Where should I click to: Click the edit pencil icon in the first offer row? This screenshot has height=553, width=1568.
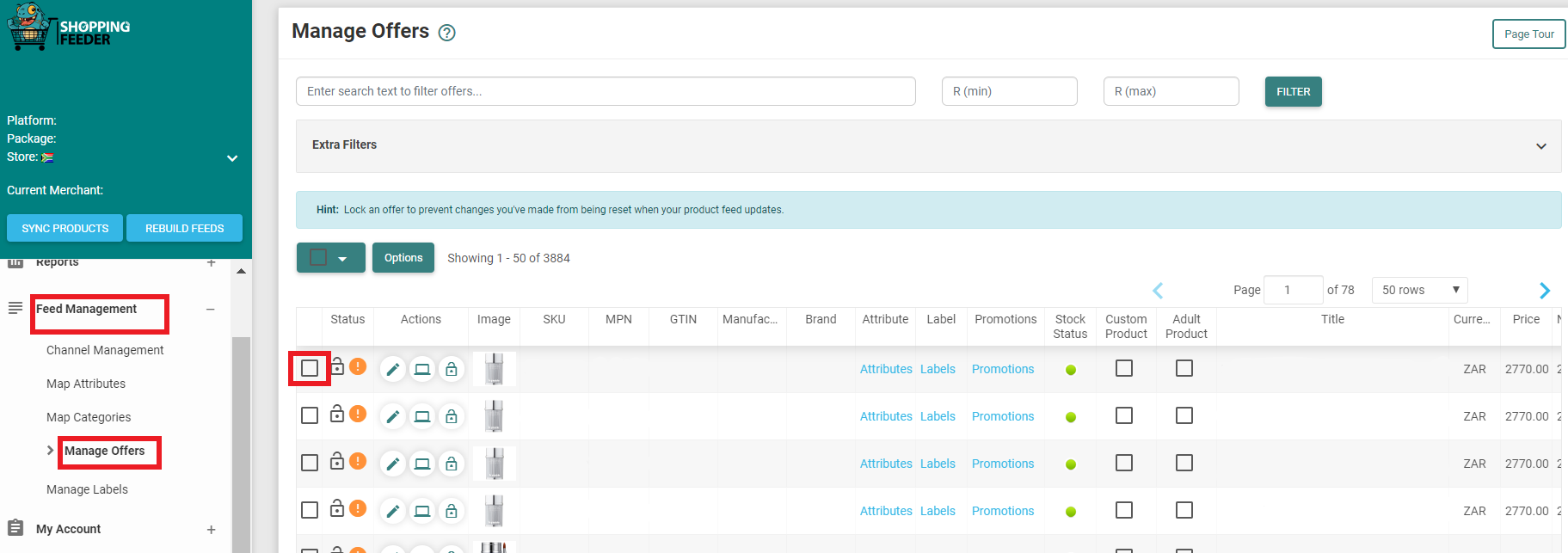tap(393, 369)
